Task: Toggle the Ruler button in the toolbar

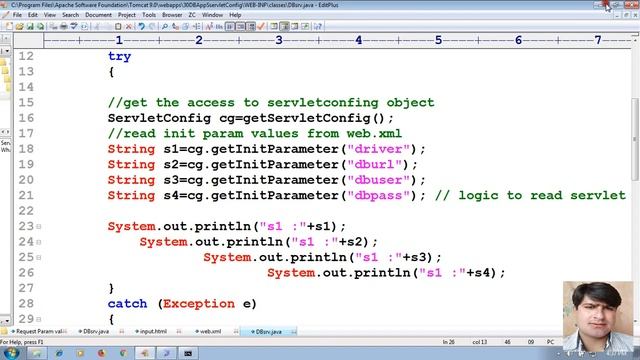Action: [251, 27]
